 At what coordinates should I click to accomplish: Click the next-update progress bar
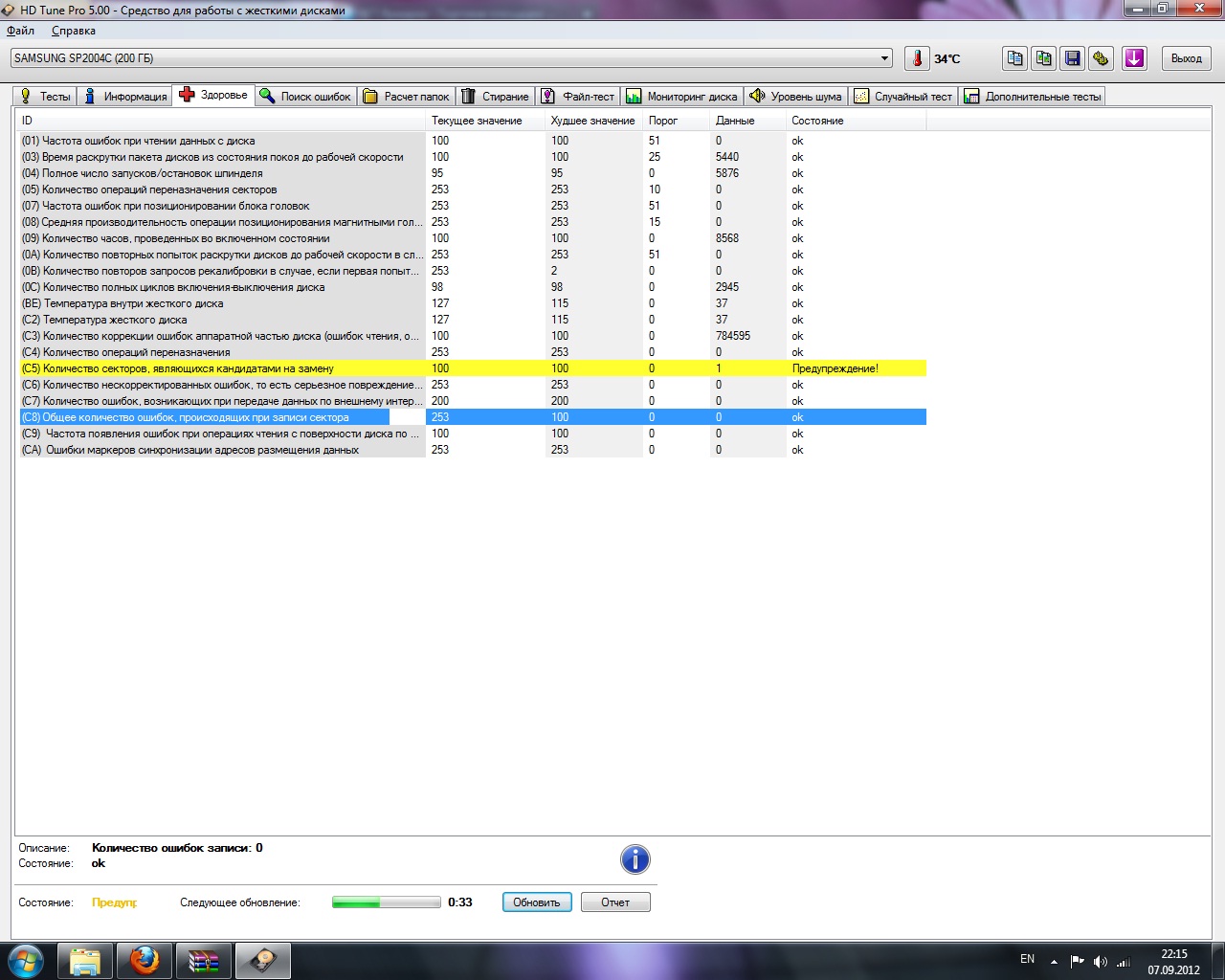[386, 902]
